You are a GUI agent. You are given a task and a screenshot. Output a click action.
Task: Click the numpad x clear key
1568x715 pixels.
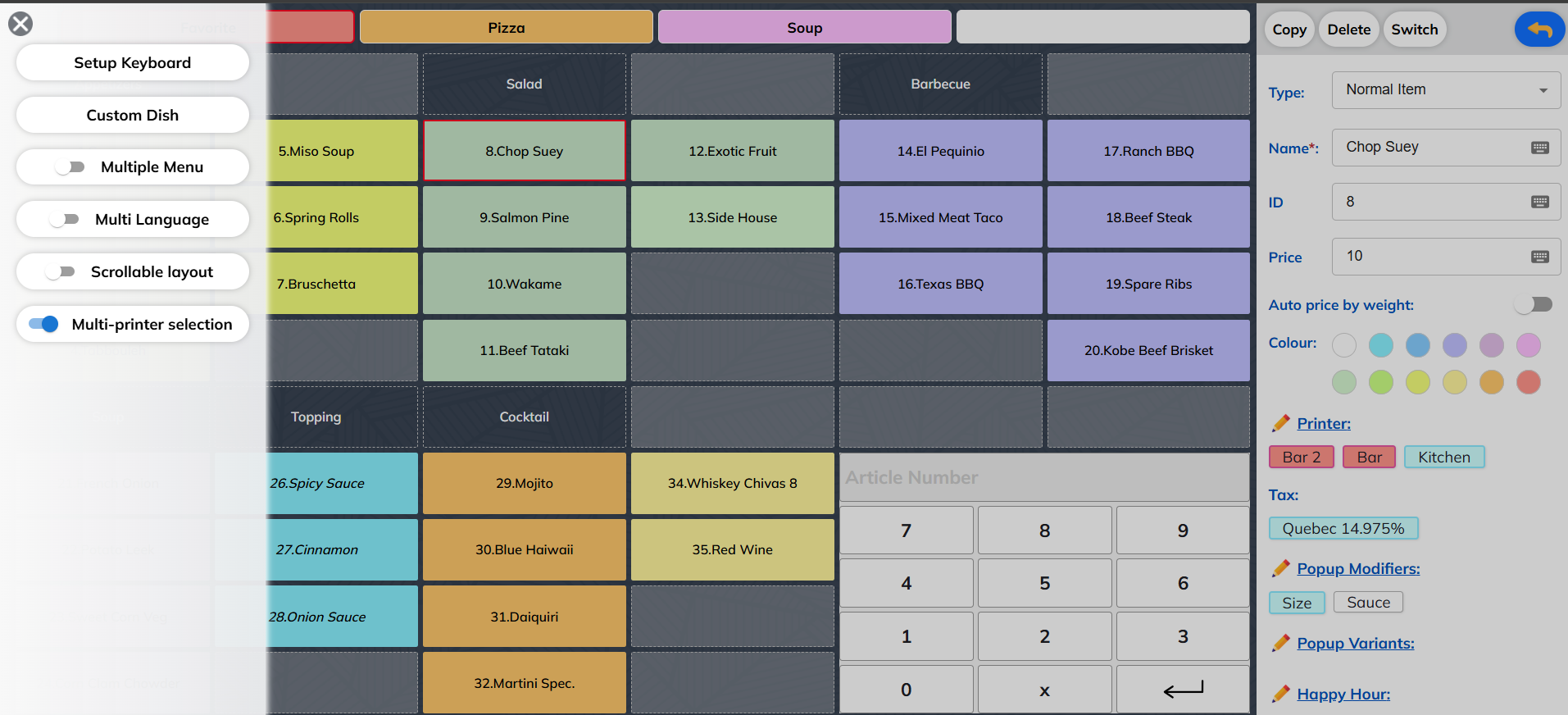click(x=1044, y=690)
